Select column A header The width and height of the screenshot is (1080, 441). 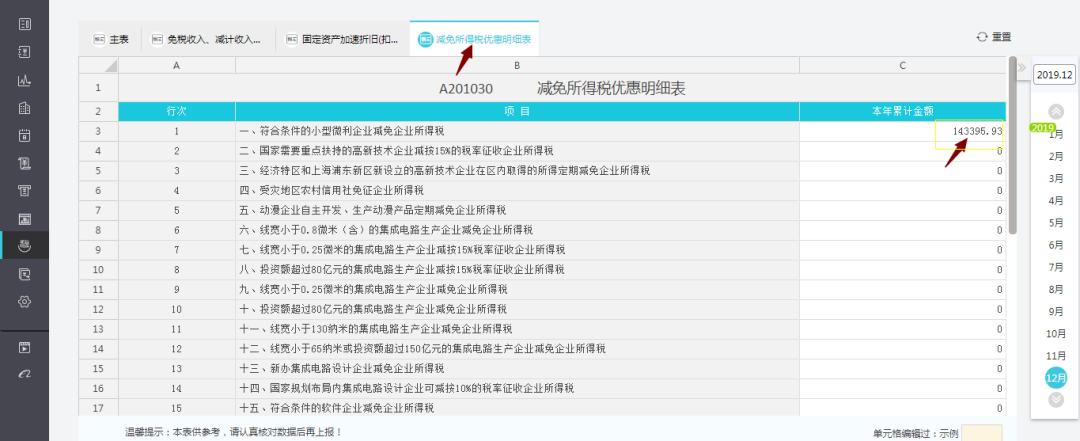[177, 65]
